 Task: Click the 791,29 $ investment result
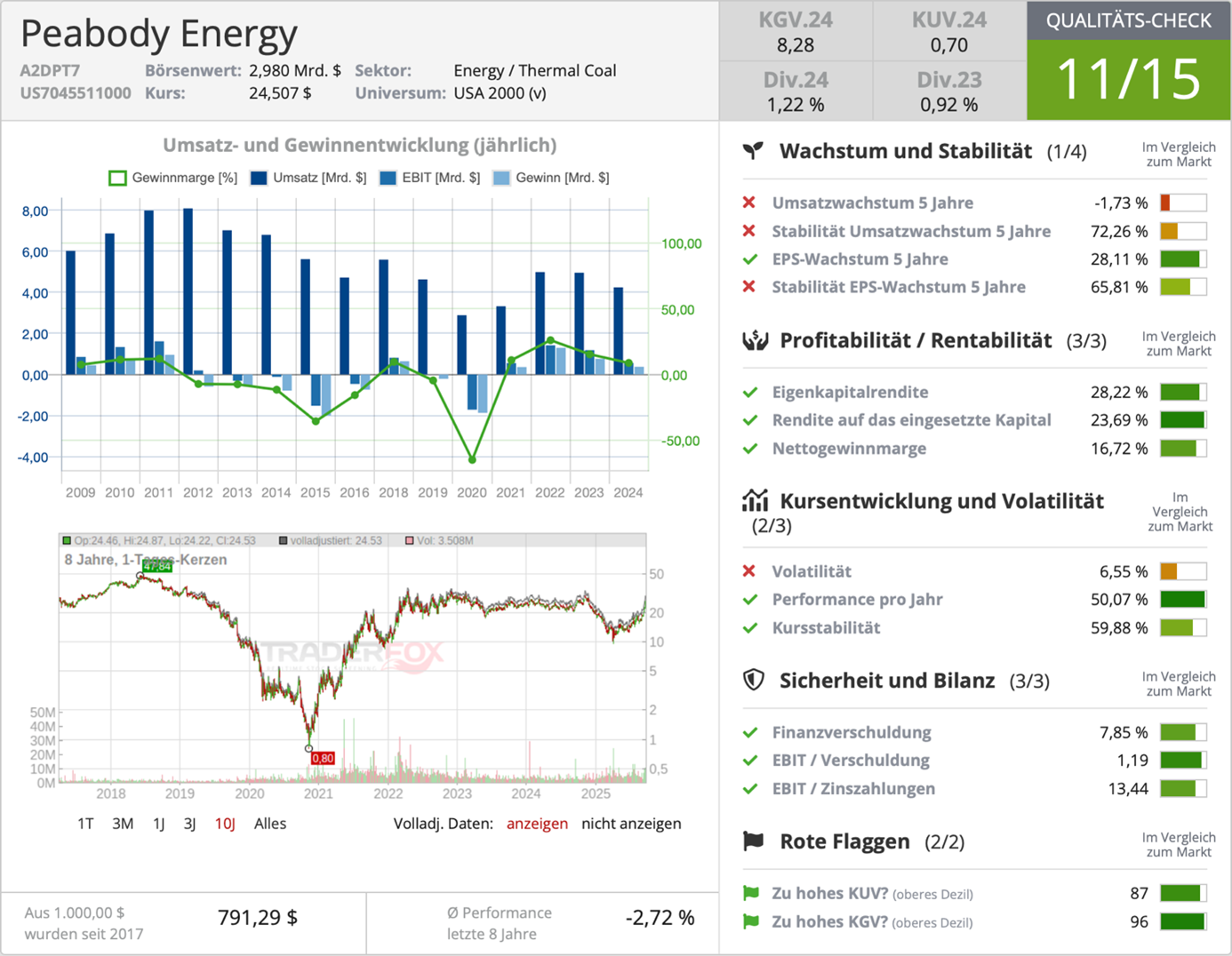click(x=258, y=918)
